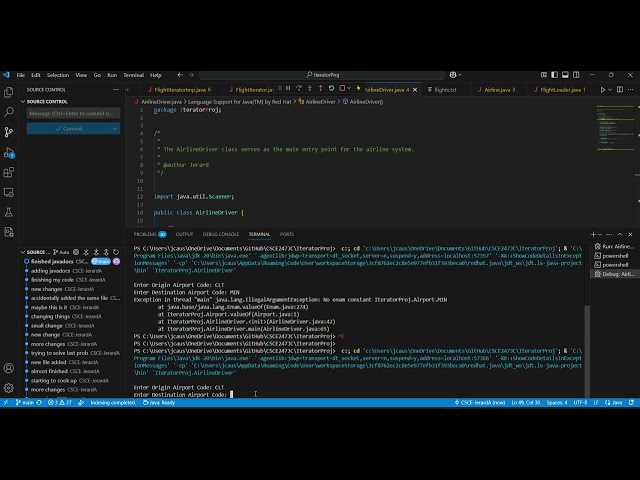Open the Copilot chat icon in title bar

[453, 75]
